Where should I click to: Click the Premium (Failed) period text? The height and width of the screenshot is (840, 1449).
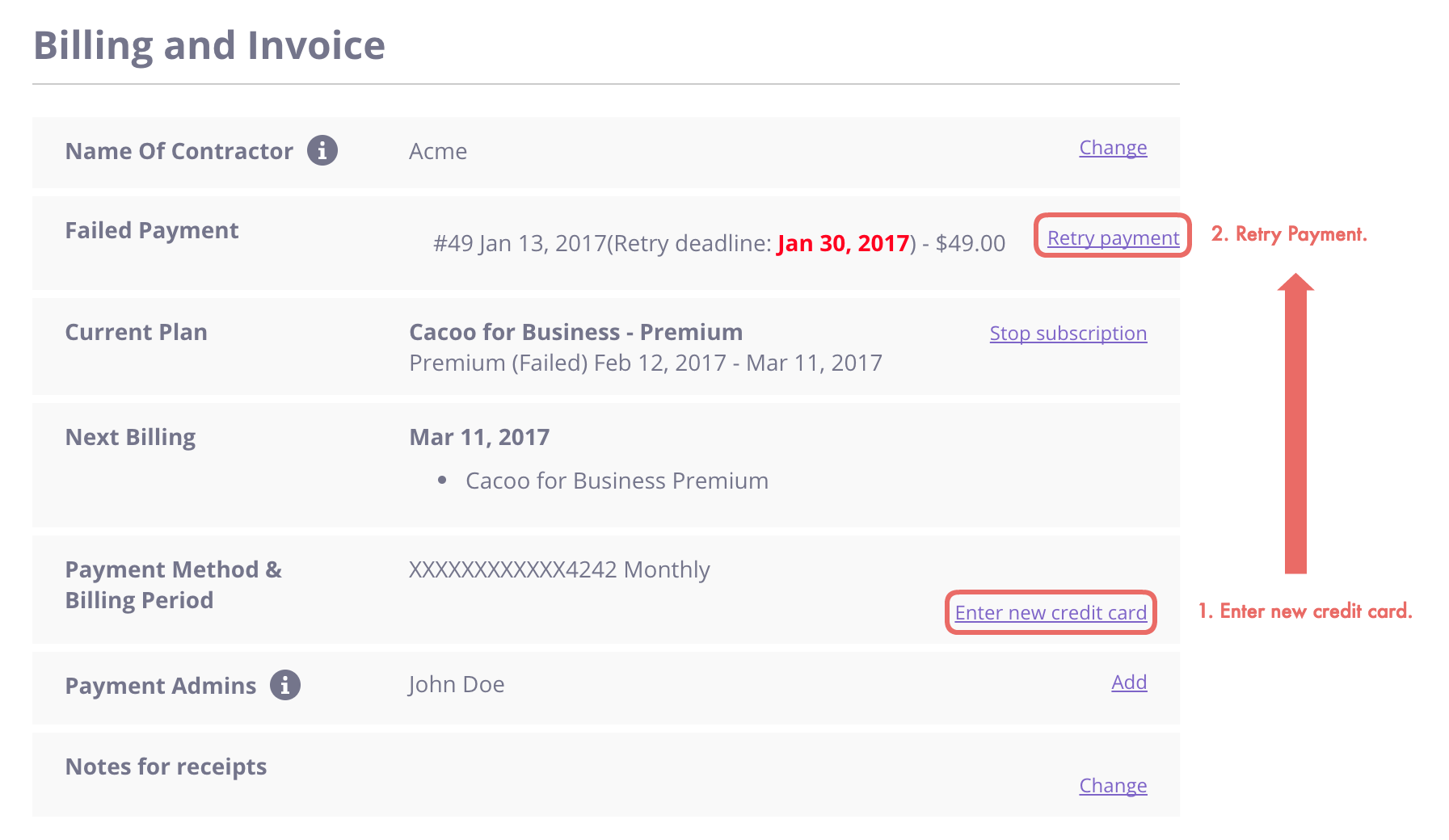[646, 363]
